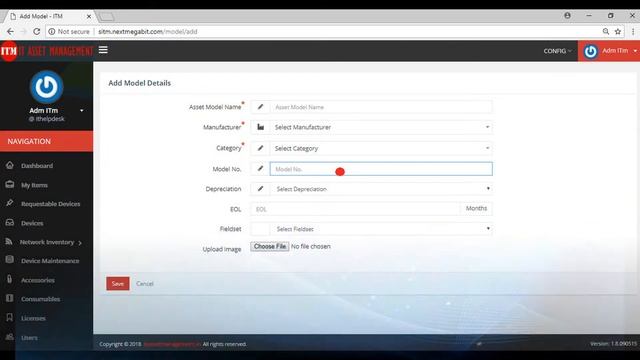The width and height of the screenshot is (640, 360).
Task: Click the EOL months input field
Action: point(356,209)
